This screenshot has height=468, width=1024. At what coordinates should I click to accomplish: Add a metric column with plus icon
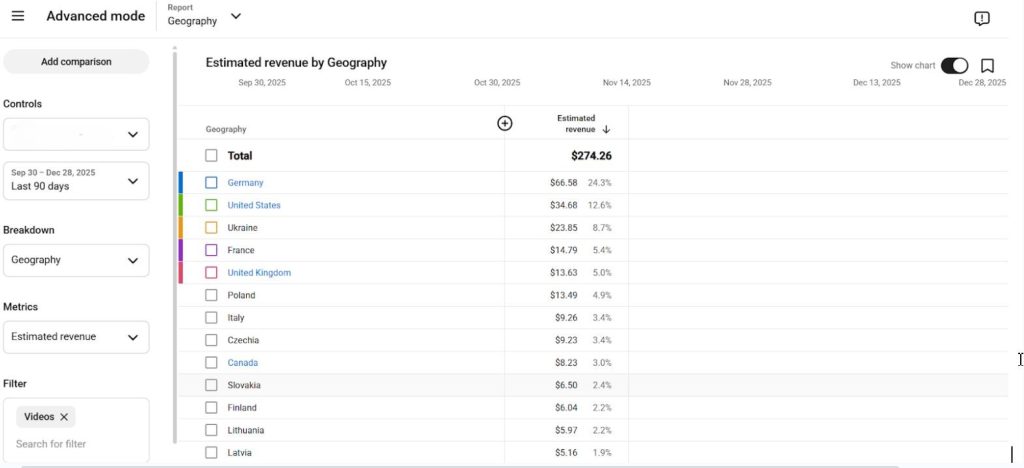[x=505, y=123]
